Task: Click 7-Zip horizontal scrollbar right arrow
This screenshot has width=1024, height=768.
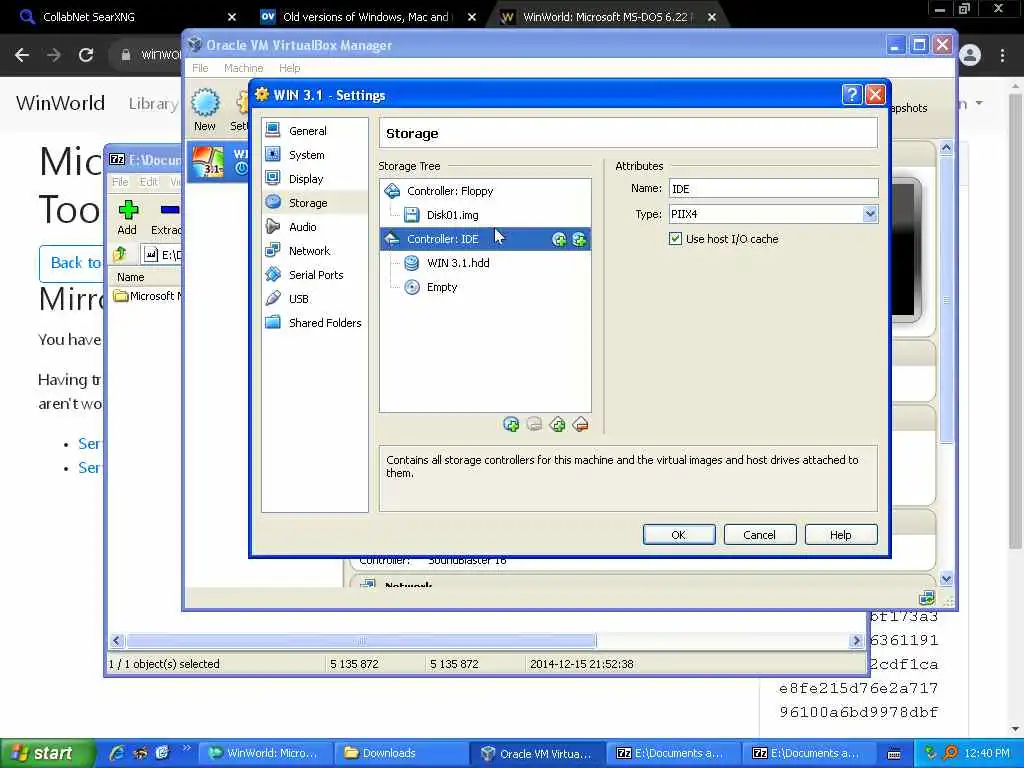Action: pyautogui.click(x=856, y=641)
